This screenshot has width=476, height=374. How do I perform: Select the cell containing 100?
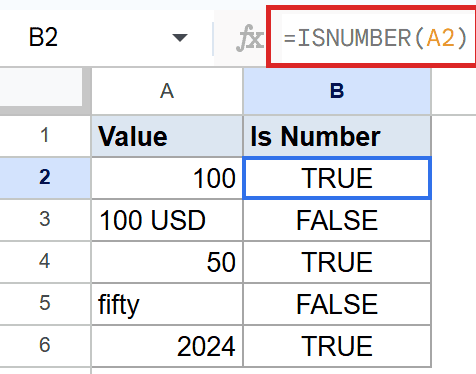coord(167,178)
